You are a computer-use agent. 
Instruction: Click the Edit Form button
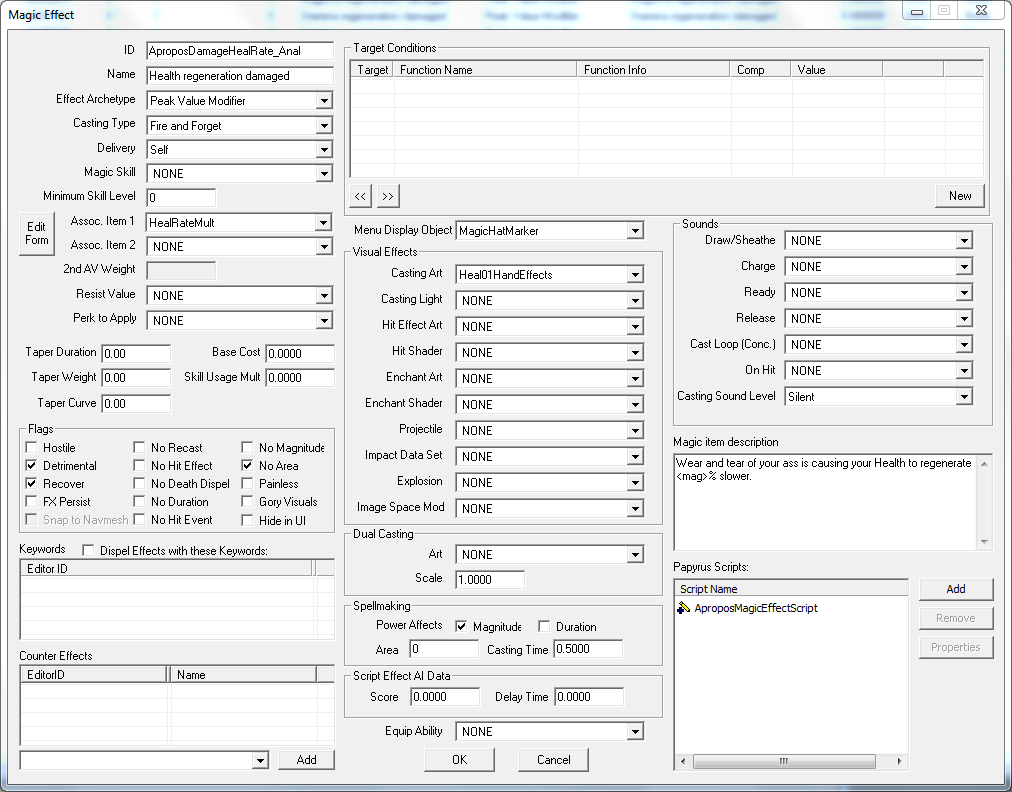(37, 234)
